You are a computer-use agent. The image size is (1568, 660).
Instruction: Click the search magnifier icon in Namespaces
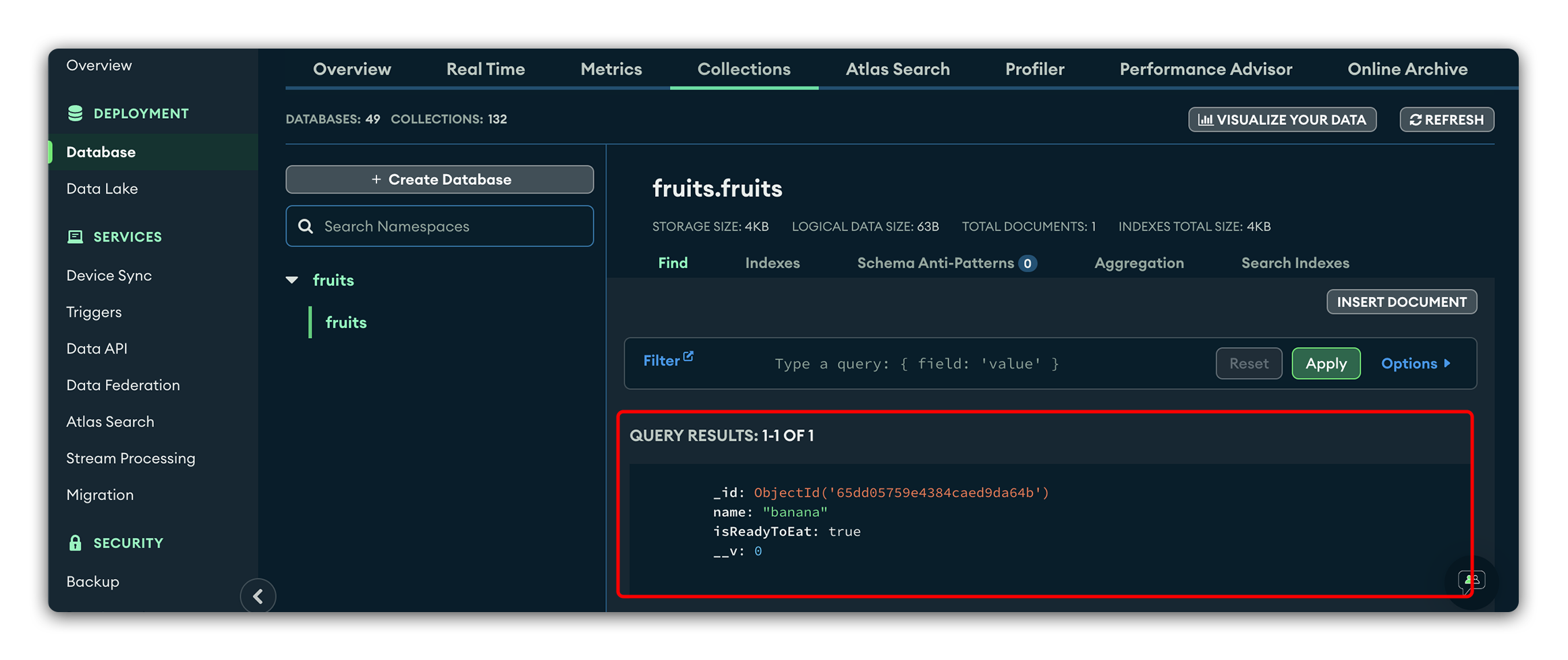306,226
